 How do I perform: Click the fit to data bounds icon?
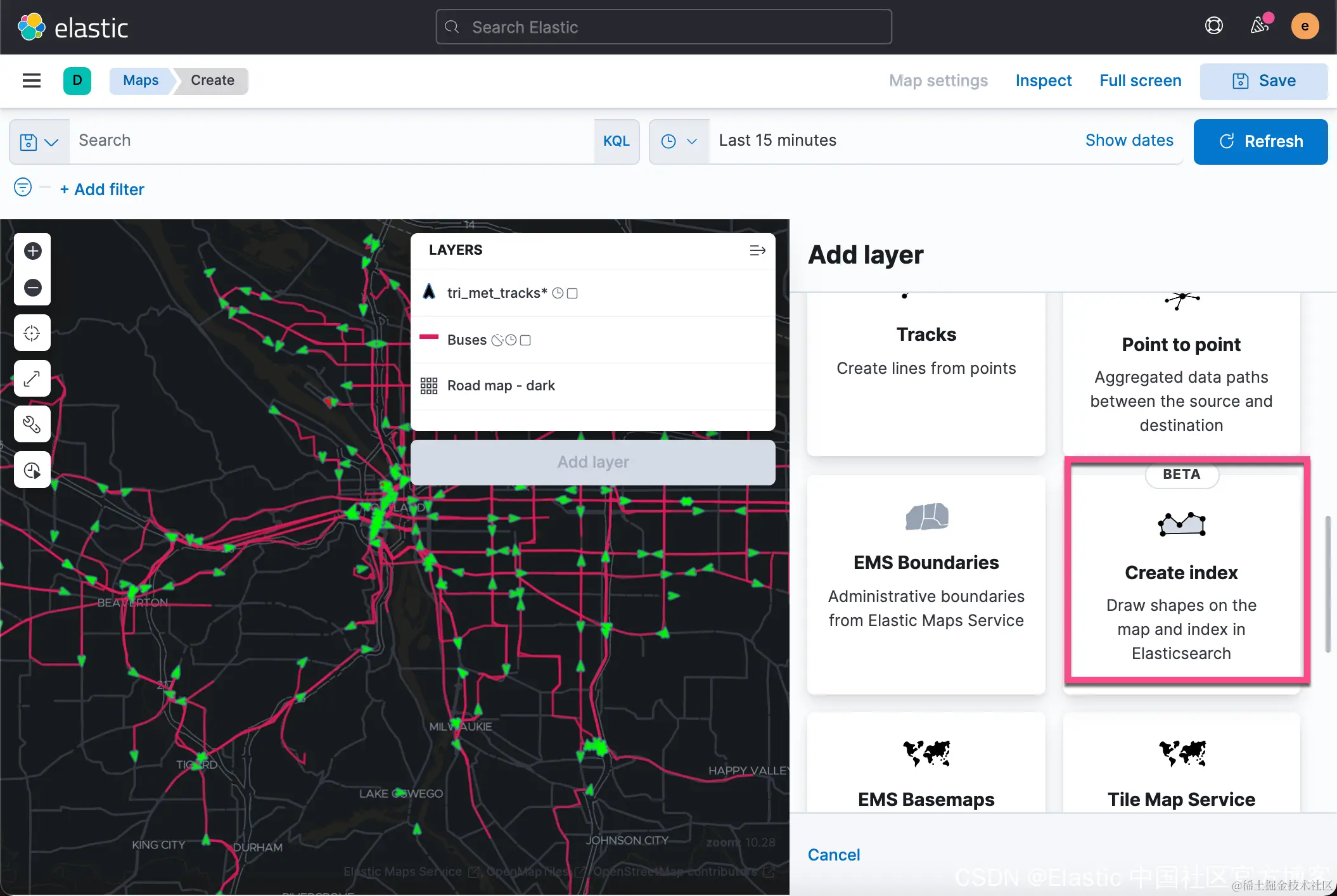pos(32,333)
